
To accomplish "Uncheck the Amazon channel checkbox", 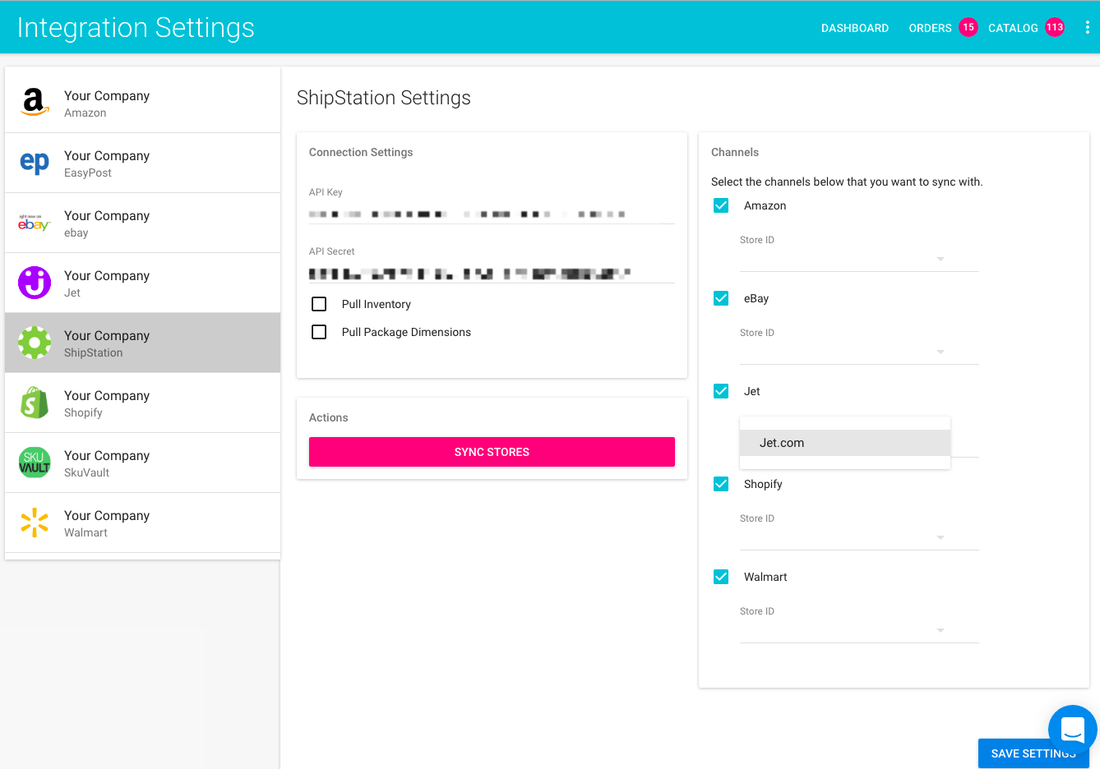I will (x=721, y=206).
